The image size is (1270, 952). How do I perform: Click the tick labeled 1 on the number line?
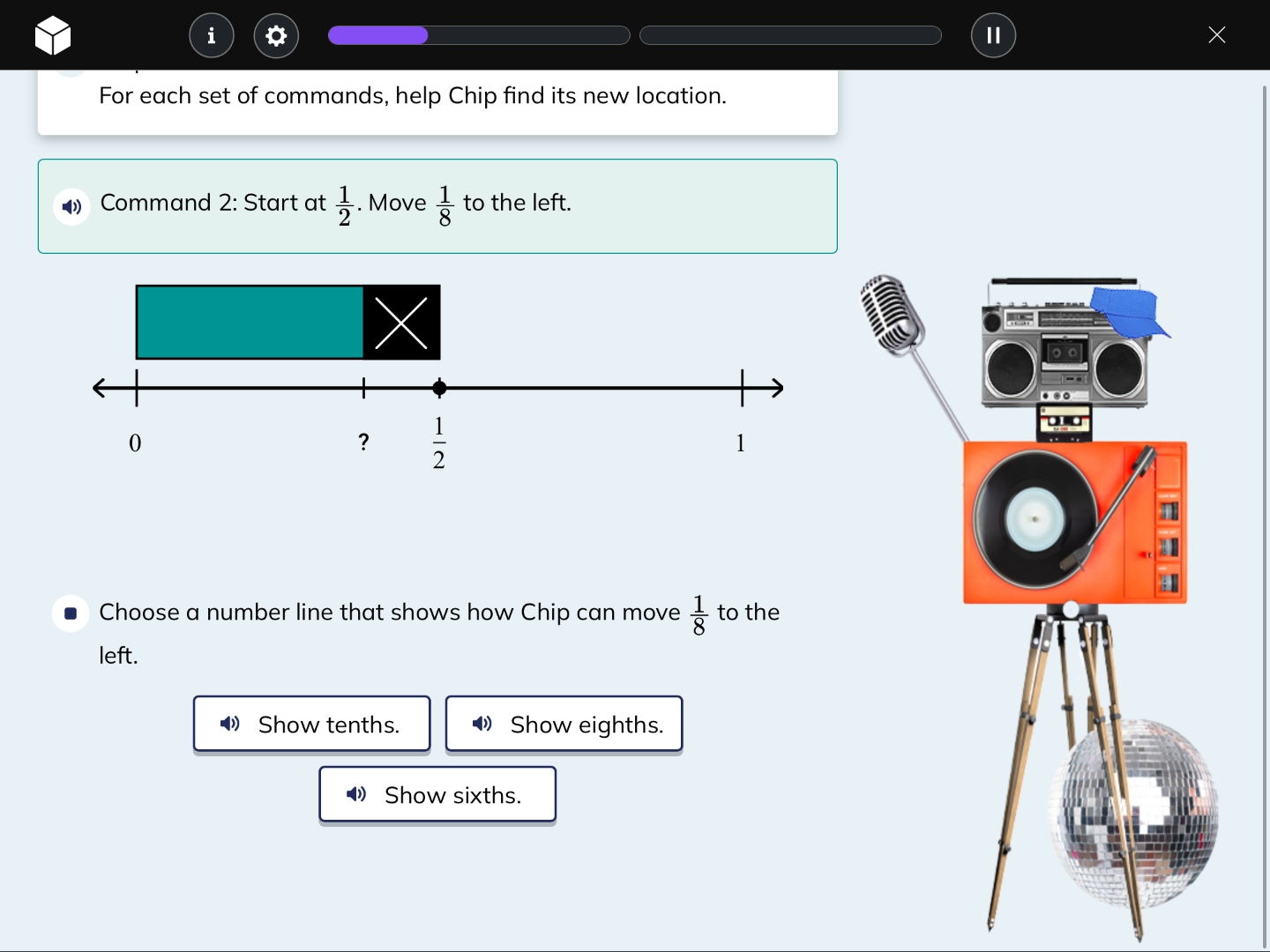(x=741, y=388)
